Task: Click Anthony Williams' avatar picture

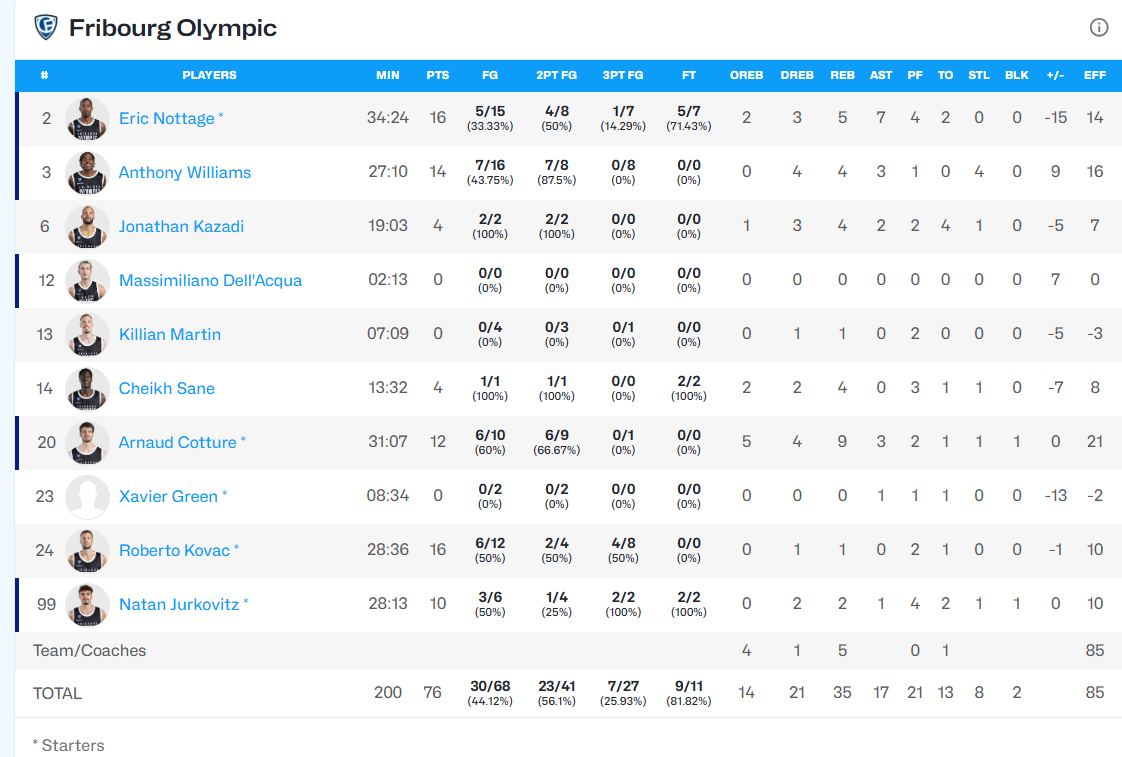Action: point(87,172)
